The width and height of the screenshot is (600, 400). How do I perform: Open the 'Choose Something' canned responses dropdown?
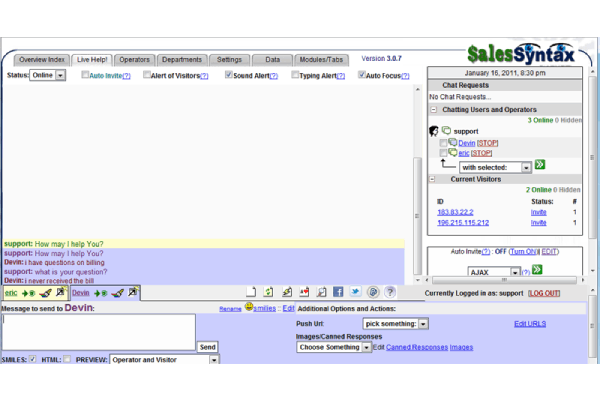(x=334, y=347)
